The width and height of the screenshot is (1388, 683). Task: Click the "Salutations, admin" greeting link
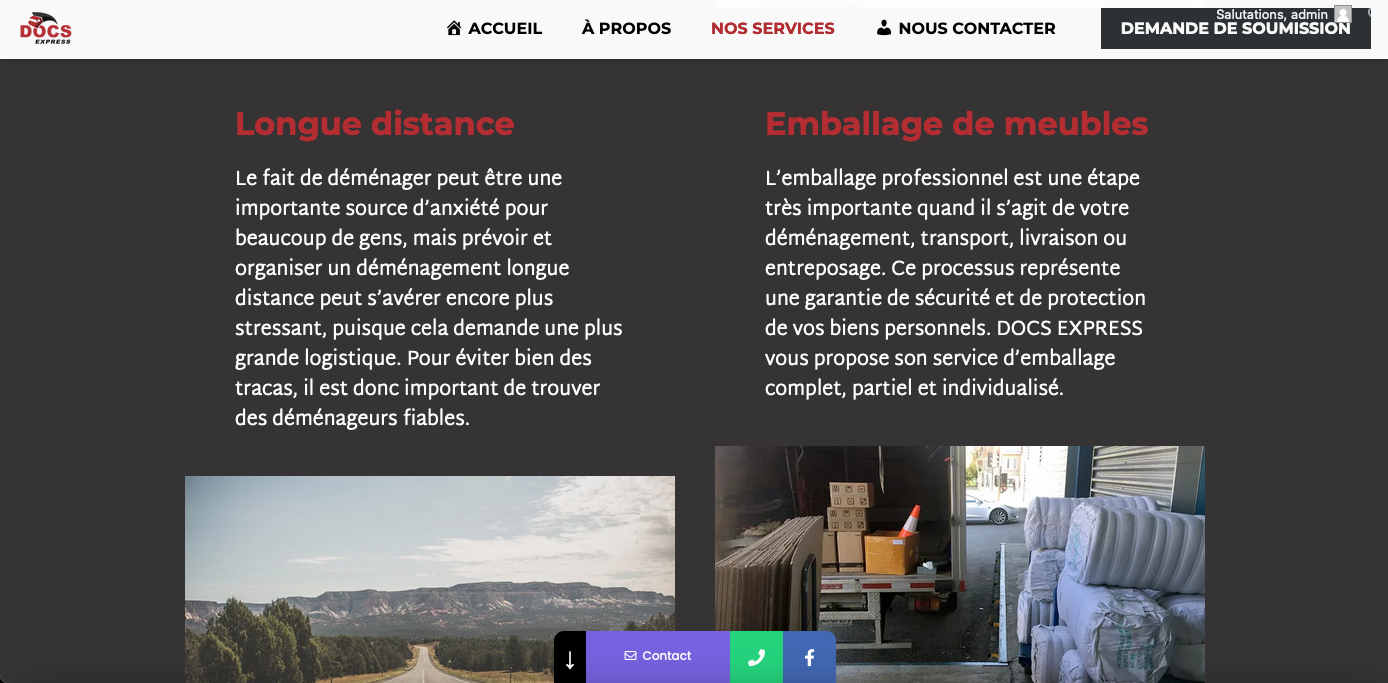[1272, 14]
